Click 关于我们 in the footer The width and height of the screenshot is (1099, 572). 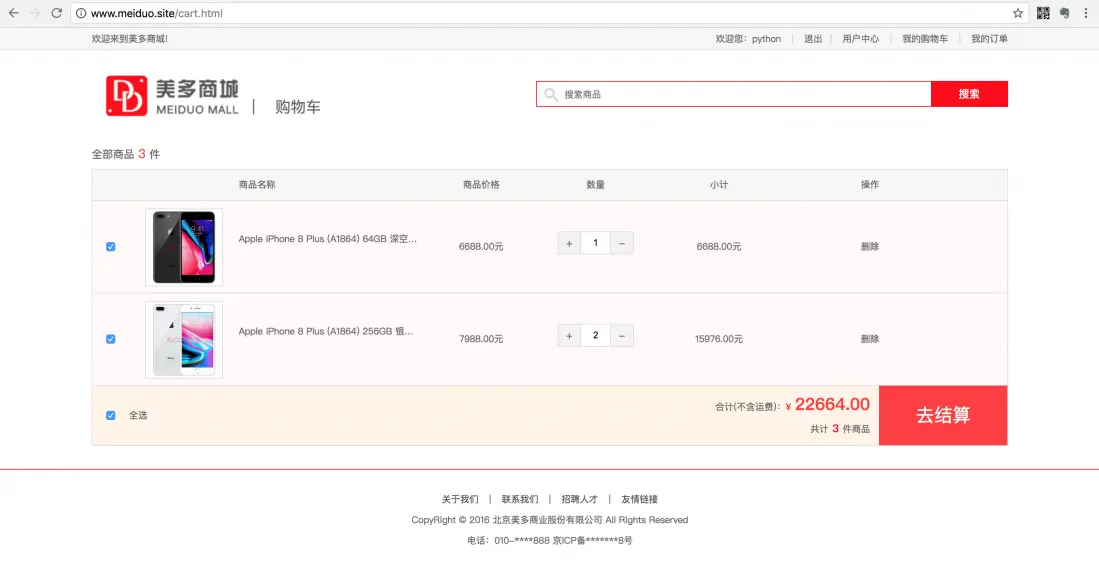pyautogui.click(x=460, y=499)
